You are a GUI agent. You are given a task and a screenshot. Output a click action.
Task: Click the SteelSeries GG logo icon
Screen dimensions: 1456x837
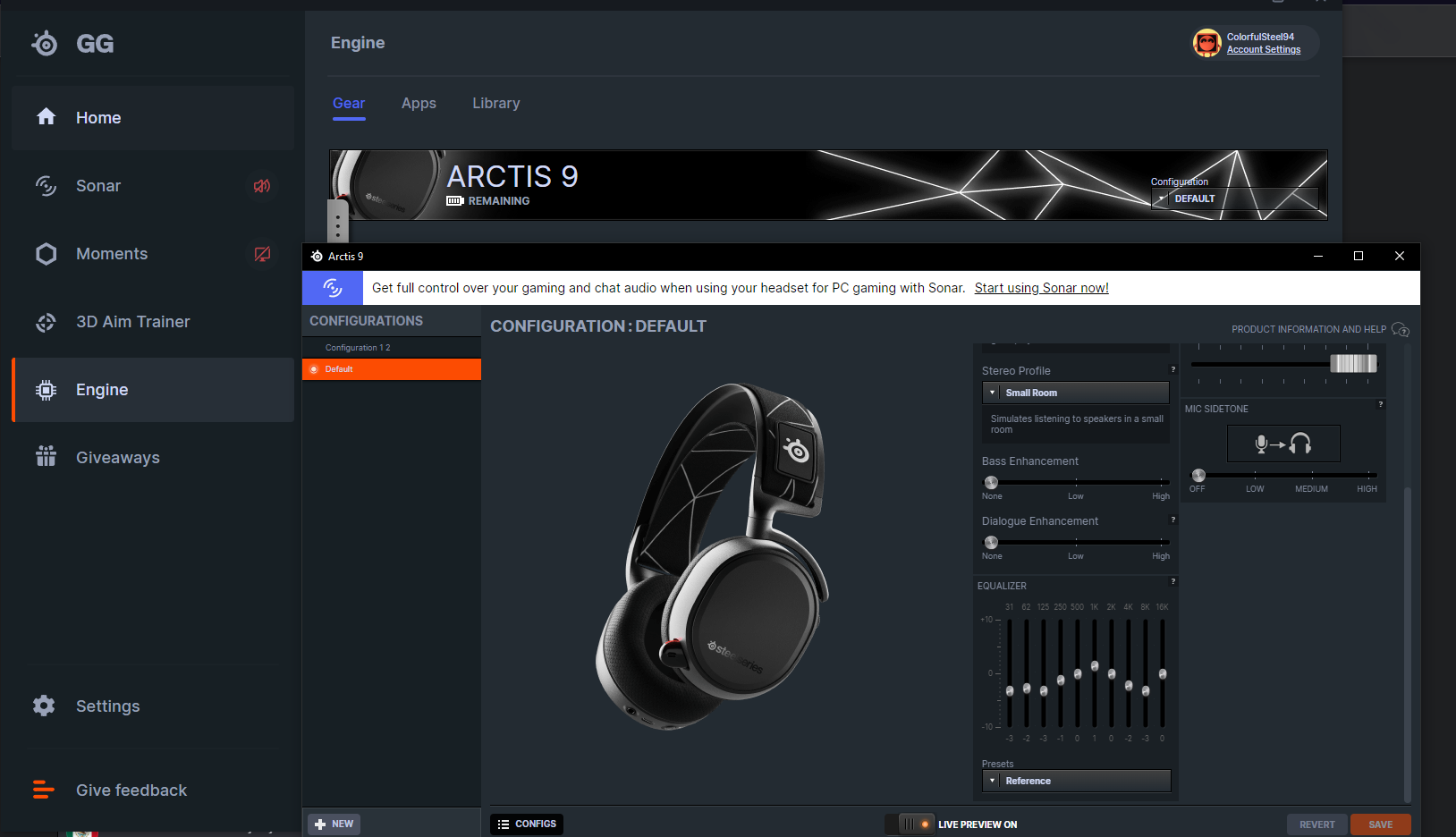(45, 43)
